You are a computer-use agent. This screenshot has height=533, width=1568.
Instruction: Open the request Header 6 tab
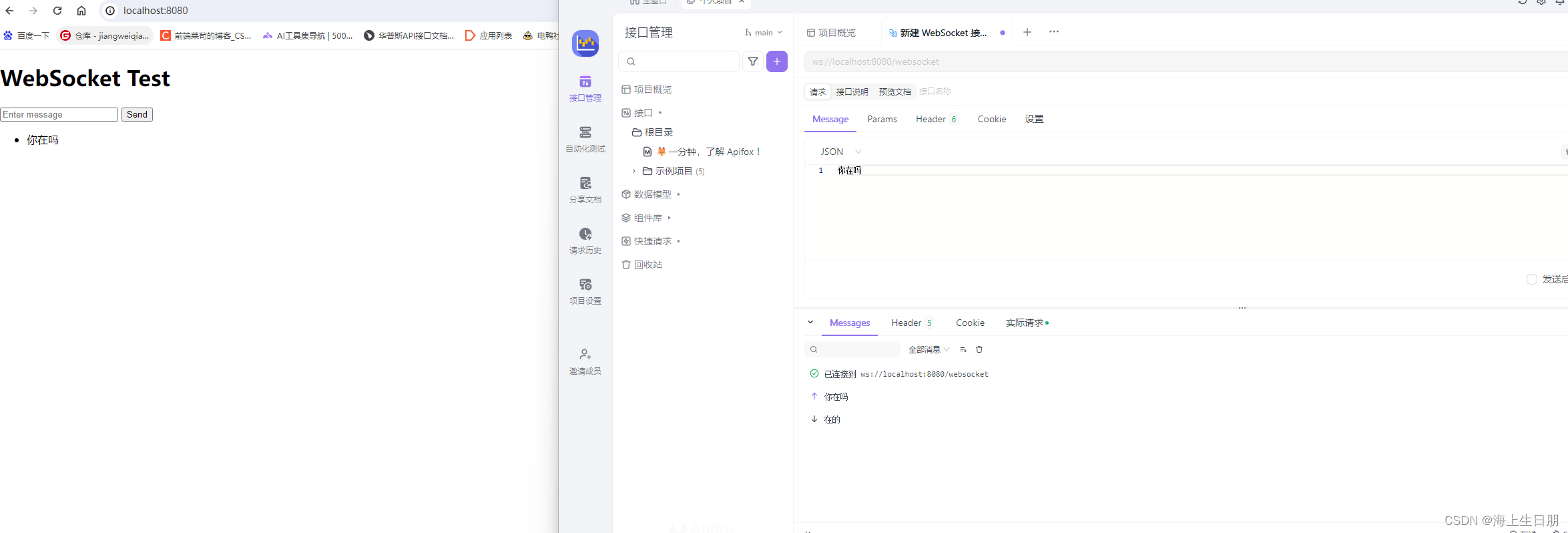(937, 119)
